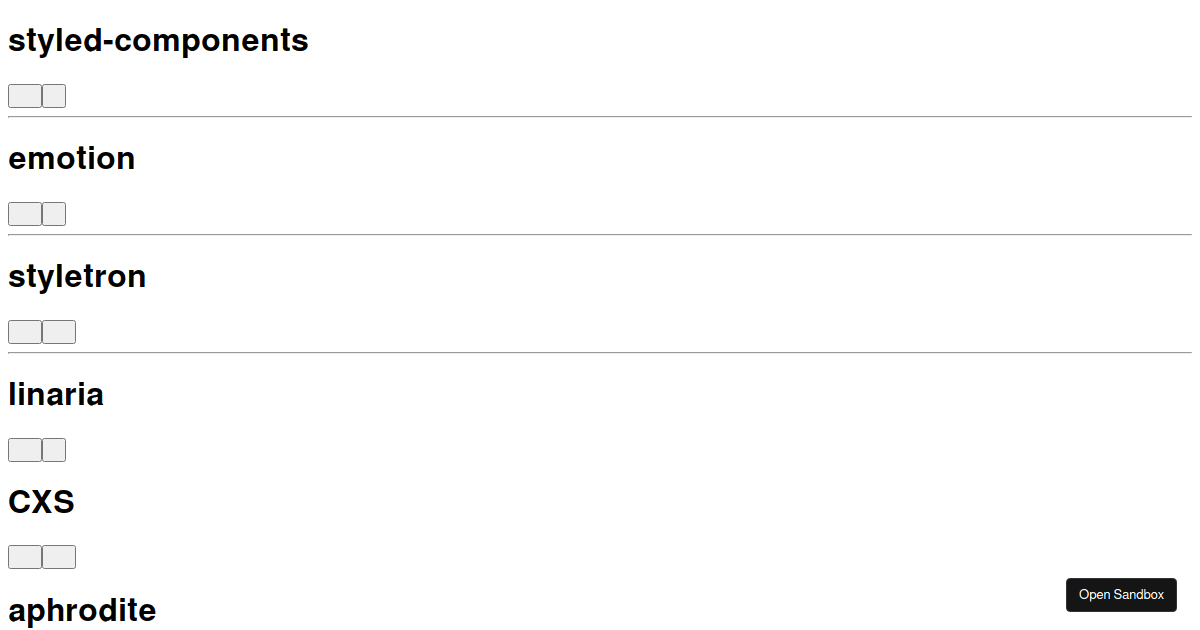Viewport: 1200px width, 630px height.
Task: Click the second blank button under styled-components
Action: [x=54, y=96]
